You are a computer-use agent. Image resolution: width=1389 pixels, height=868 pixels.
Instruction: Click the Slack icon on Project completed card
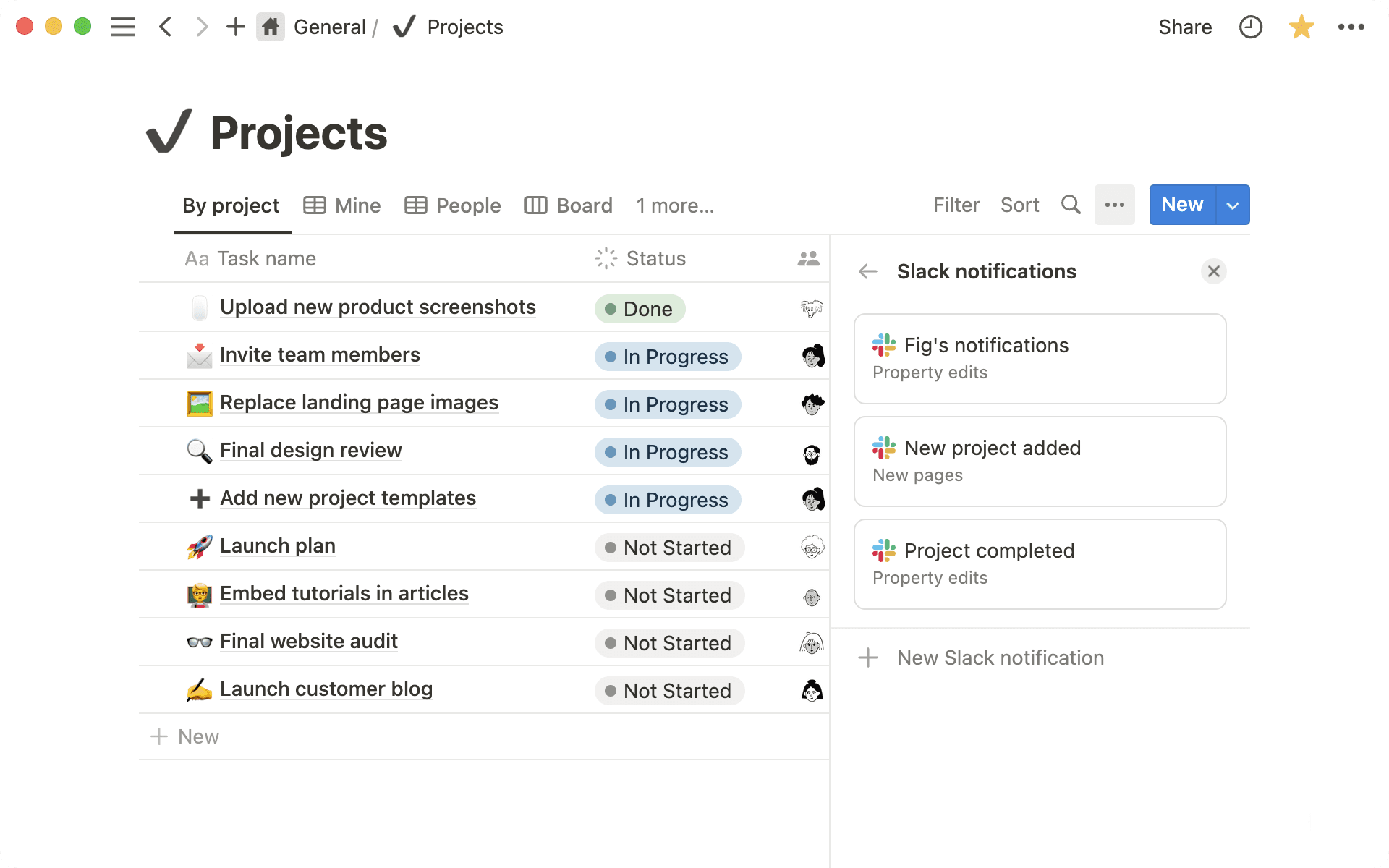(x=883, y=550)
